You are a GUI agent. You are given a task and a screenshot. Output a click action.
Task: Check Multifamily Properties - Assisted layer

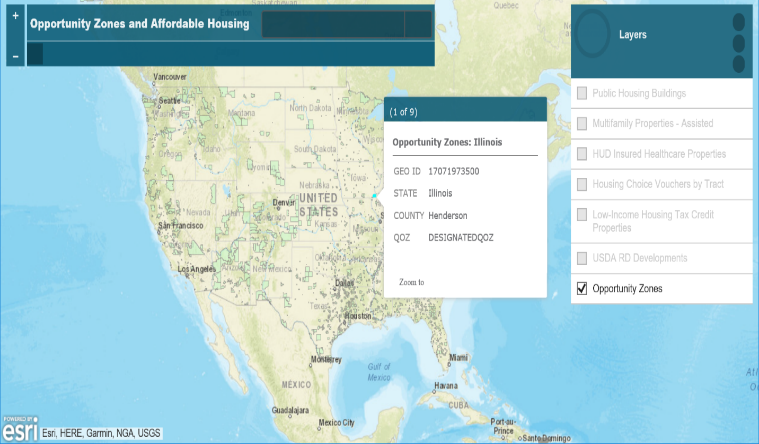[582, 124]
